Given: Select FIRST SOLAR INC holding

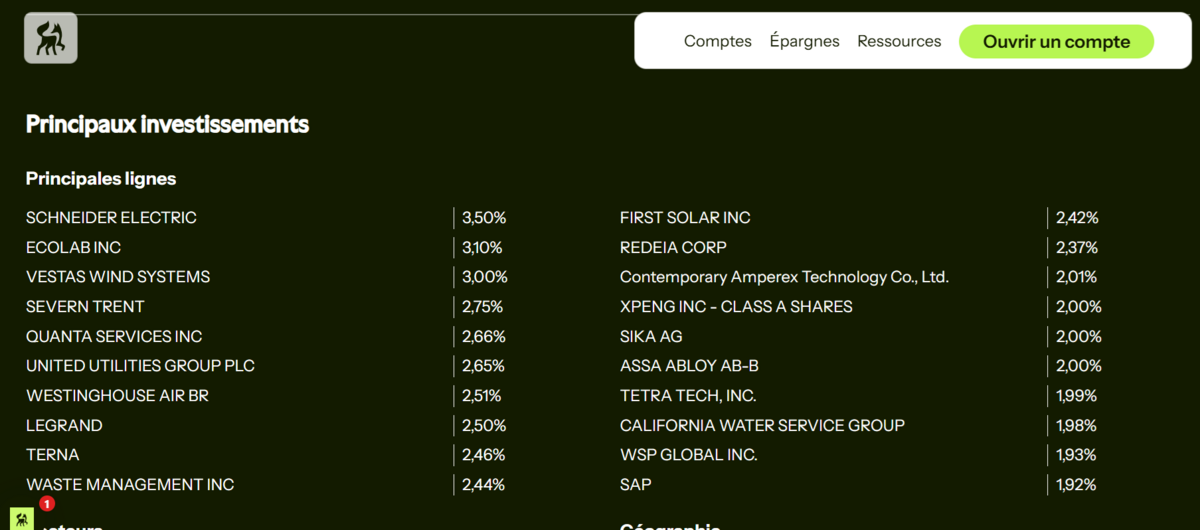Looking at the screenshot, I should 685,217.
